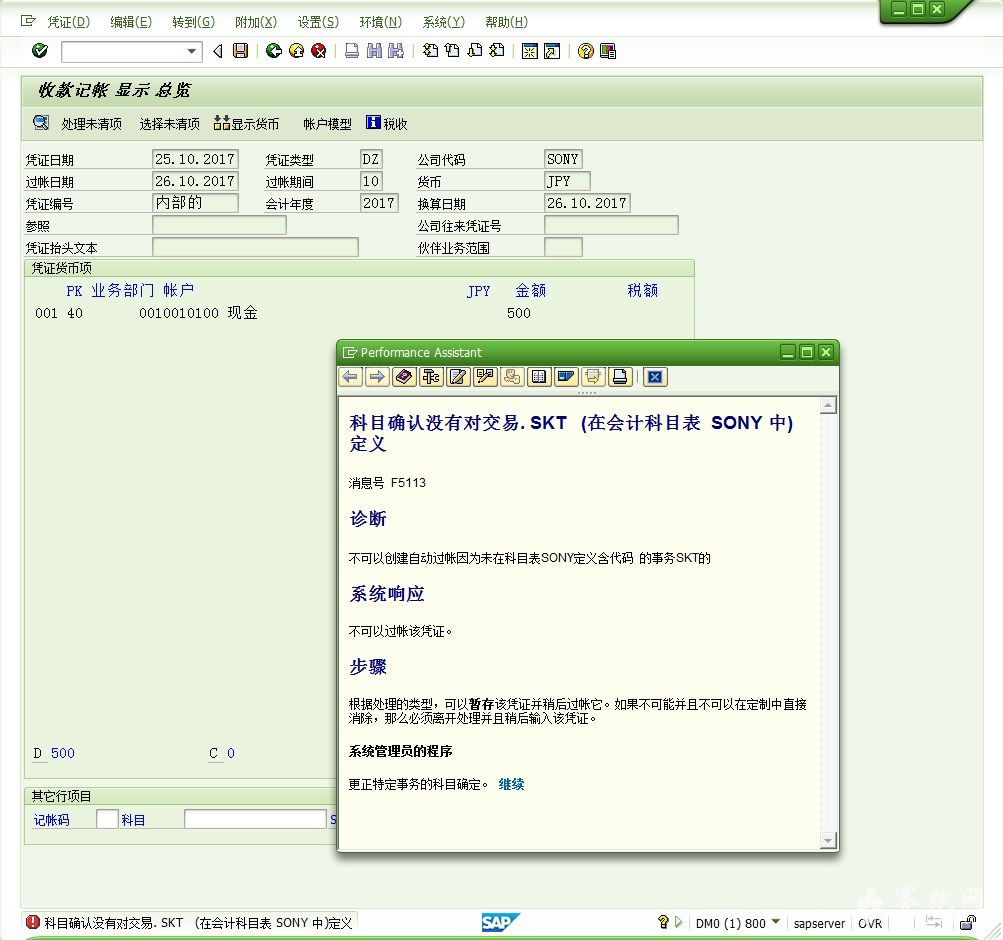Click the 参照 reference input field
The image size is (1003, 940).
[219, 225]
